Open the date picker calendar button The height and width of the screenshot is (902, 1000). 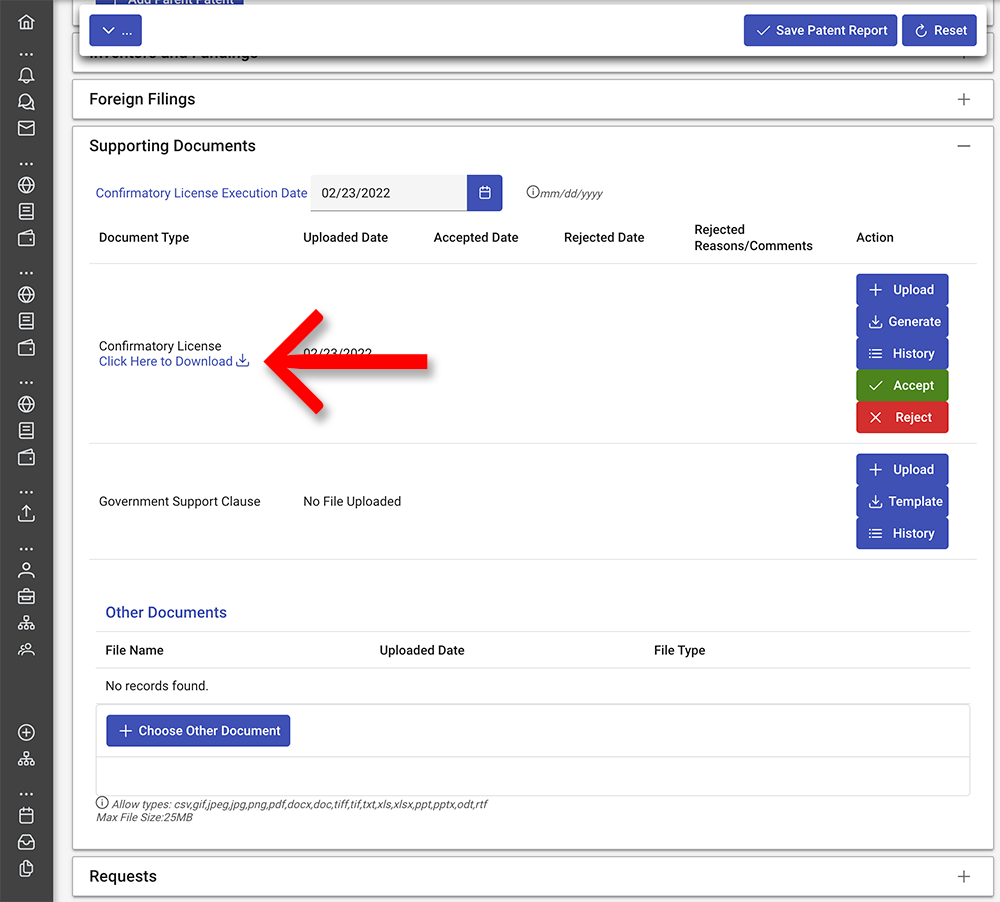click(x=485, y=193)
